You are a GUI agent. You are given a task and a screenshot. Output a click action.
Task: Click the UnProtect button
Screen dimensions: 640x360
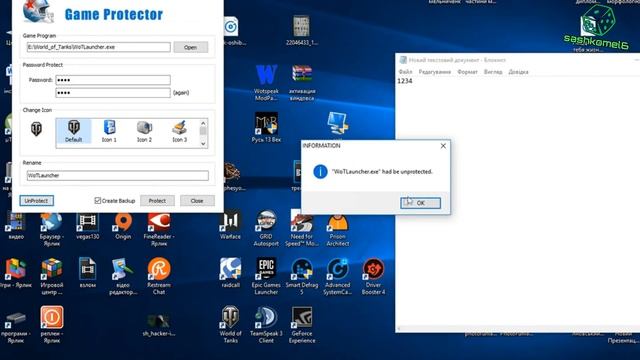coord(36,201)
